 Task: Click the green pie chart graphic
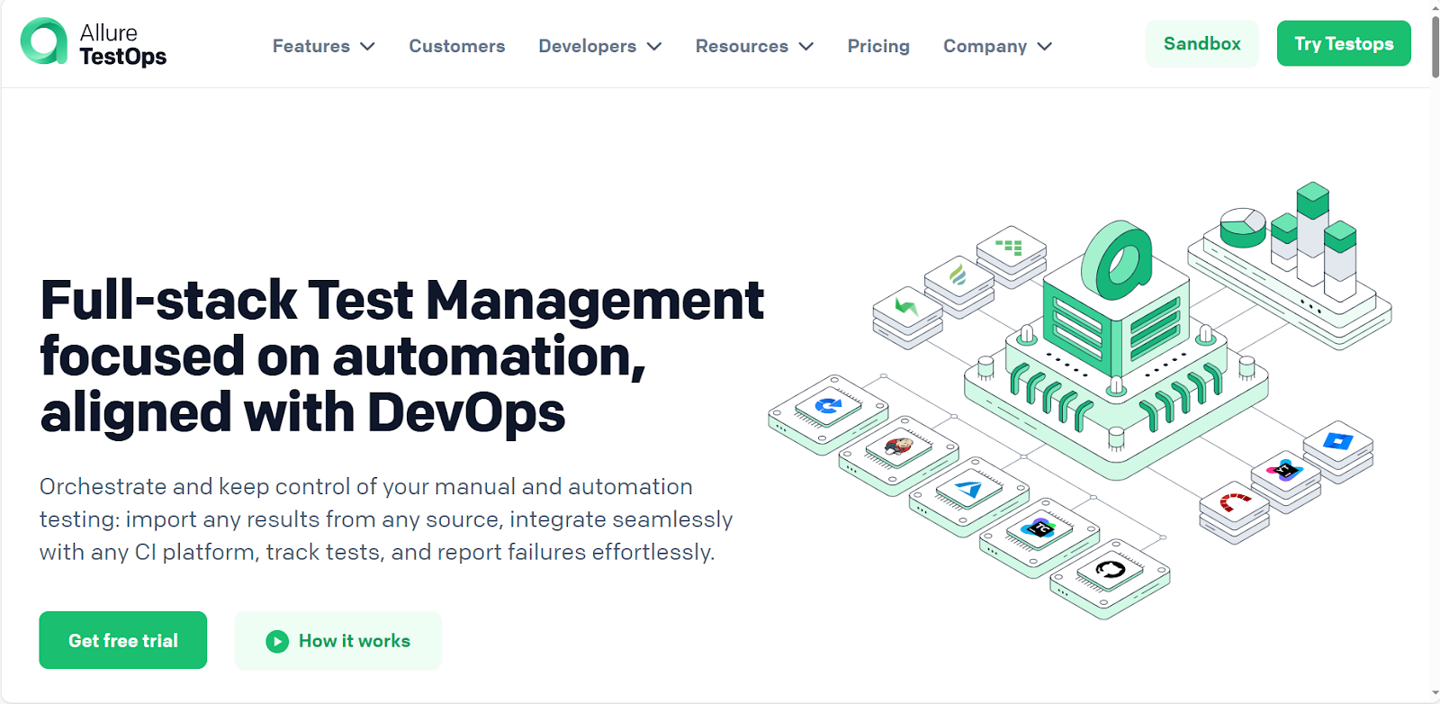(1243, 227)
